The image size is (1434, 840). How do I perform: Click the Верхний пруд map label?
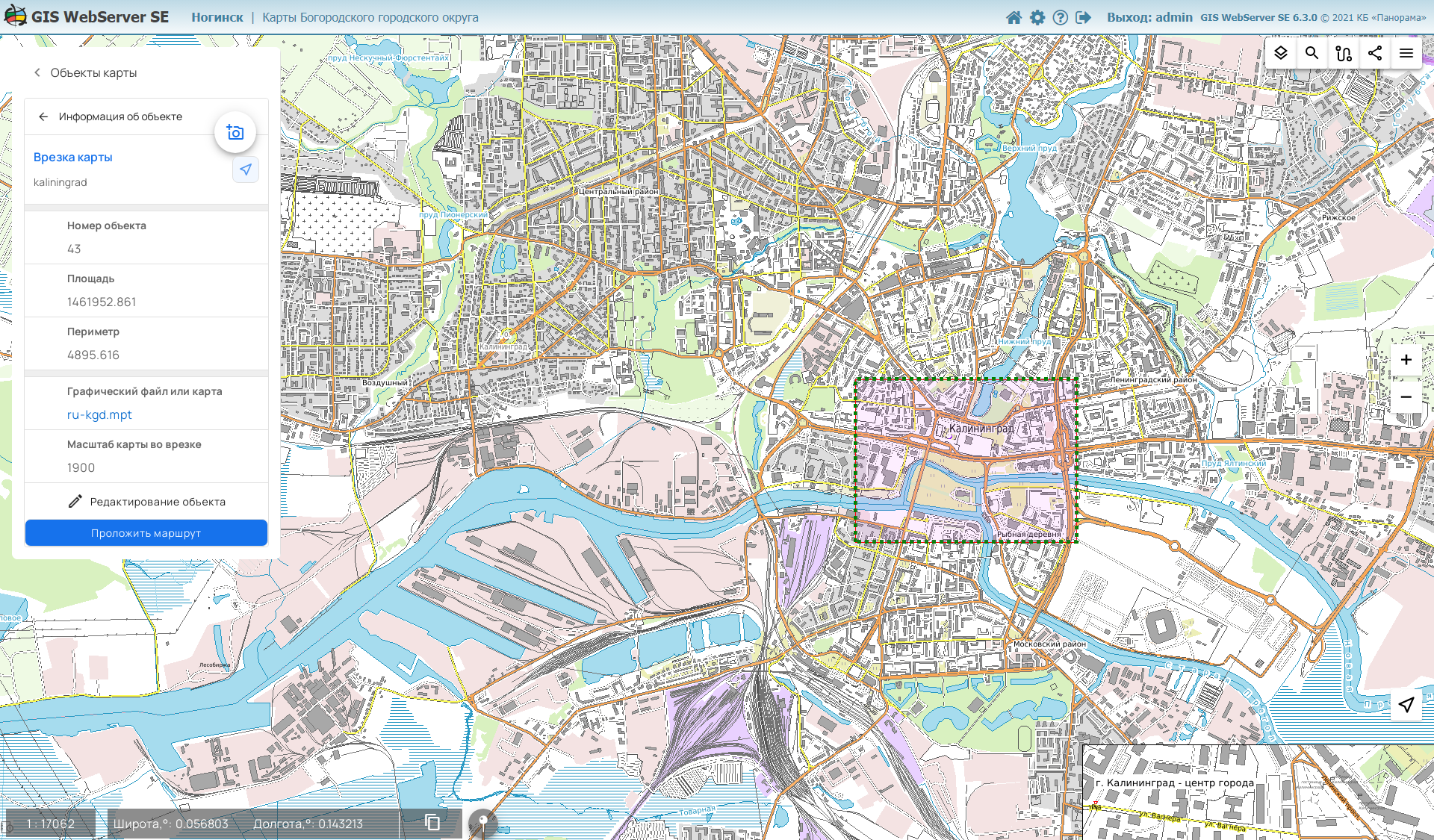tap(1029, 148)
